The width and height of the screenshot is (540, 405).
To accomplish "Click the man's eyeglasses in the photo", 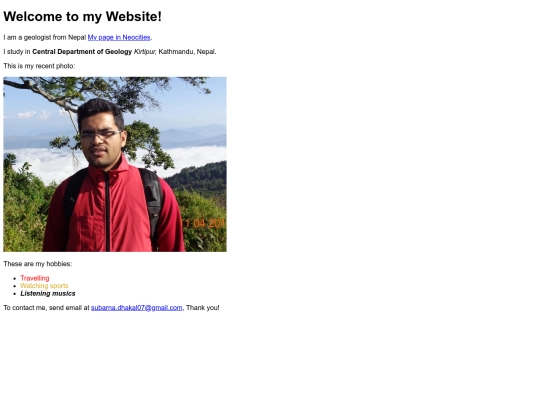I will click(101, 135).
